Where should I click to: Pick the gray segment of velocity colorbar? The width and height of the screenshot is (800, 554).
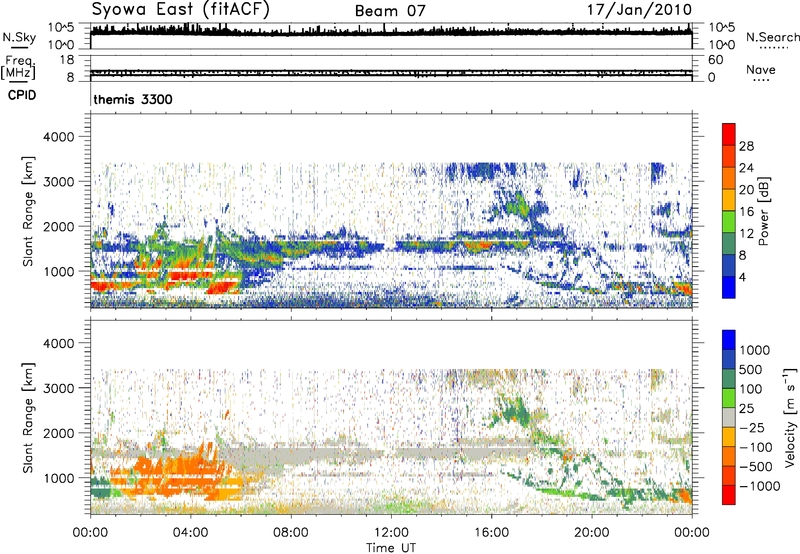pyautogui.click(x=729, y=418)
